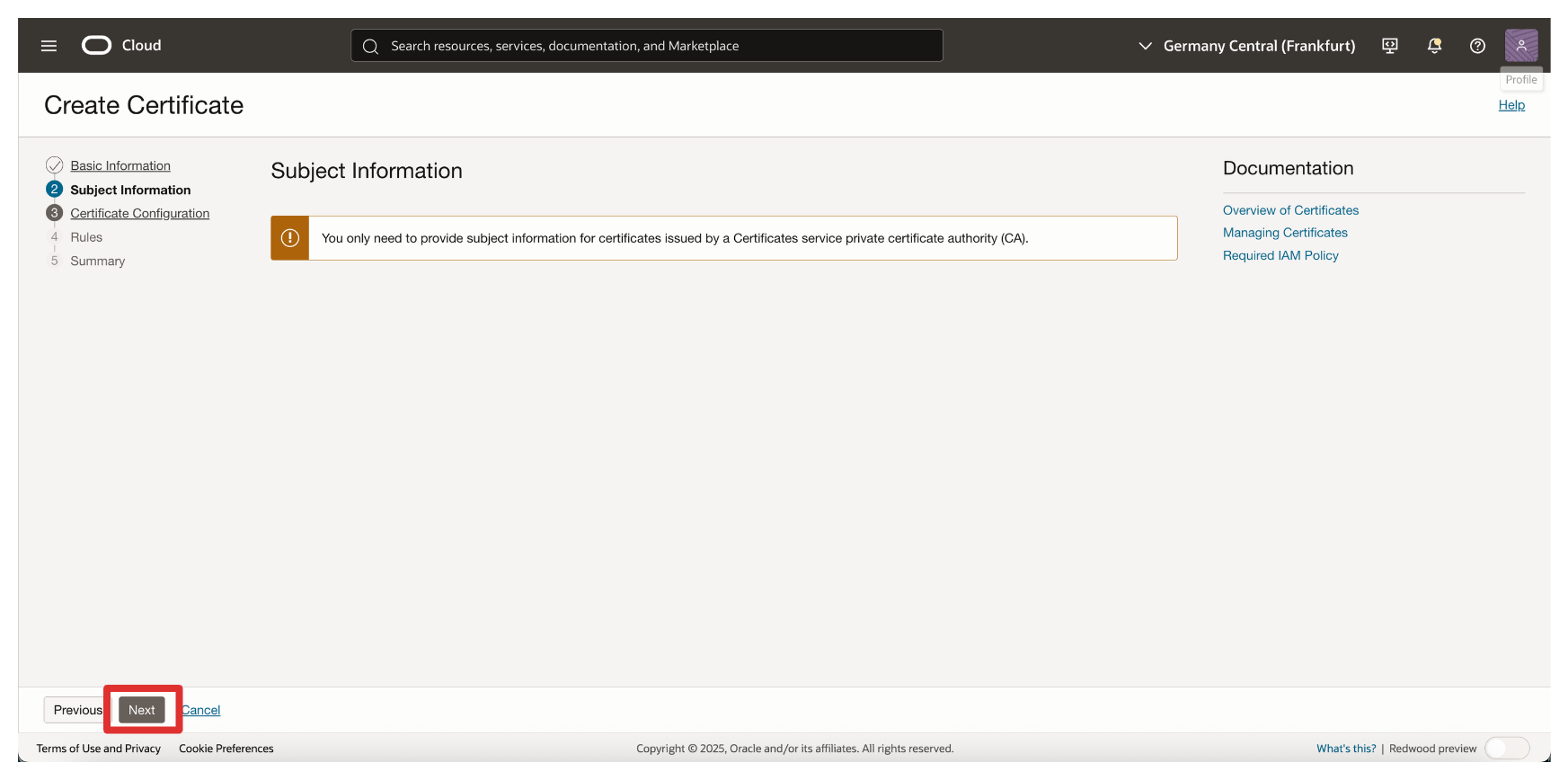Jump to Certificate Configuration step
Screen dimensions: 1568x780
[139, 214]
